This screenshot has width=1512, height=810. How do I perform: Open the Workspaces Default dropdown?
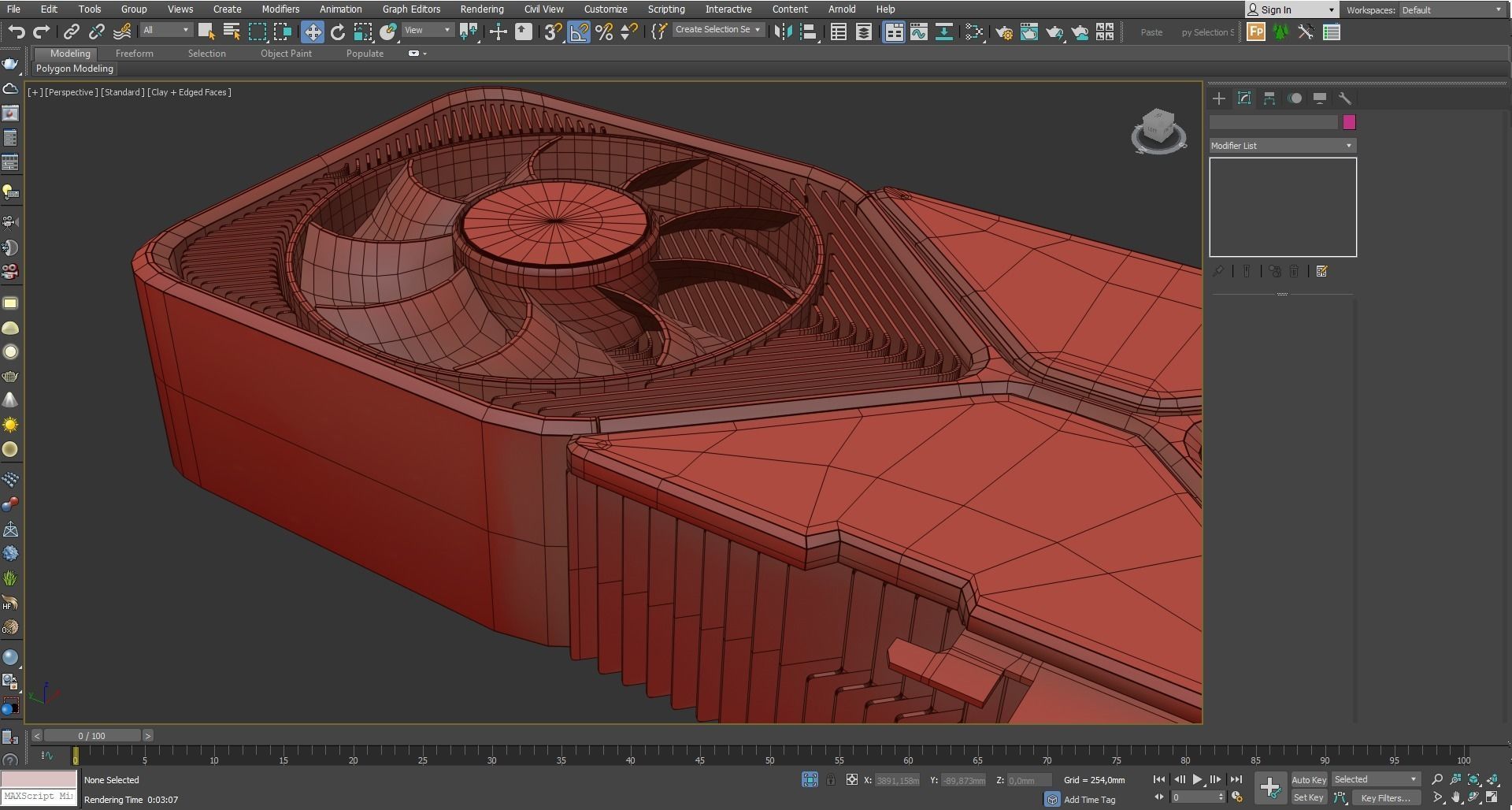[x=1451, y=10]
